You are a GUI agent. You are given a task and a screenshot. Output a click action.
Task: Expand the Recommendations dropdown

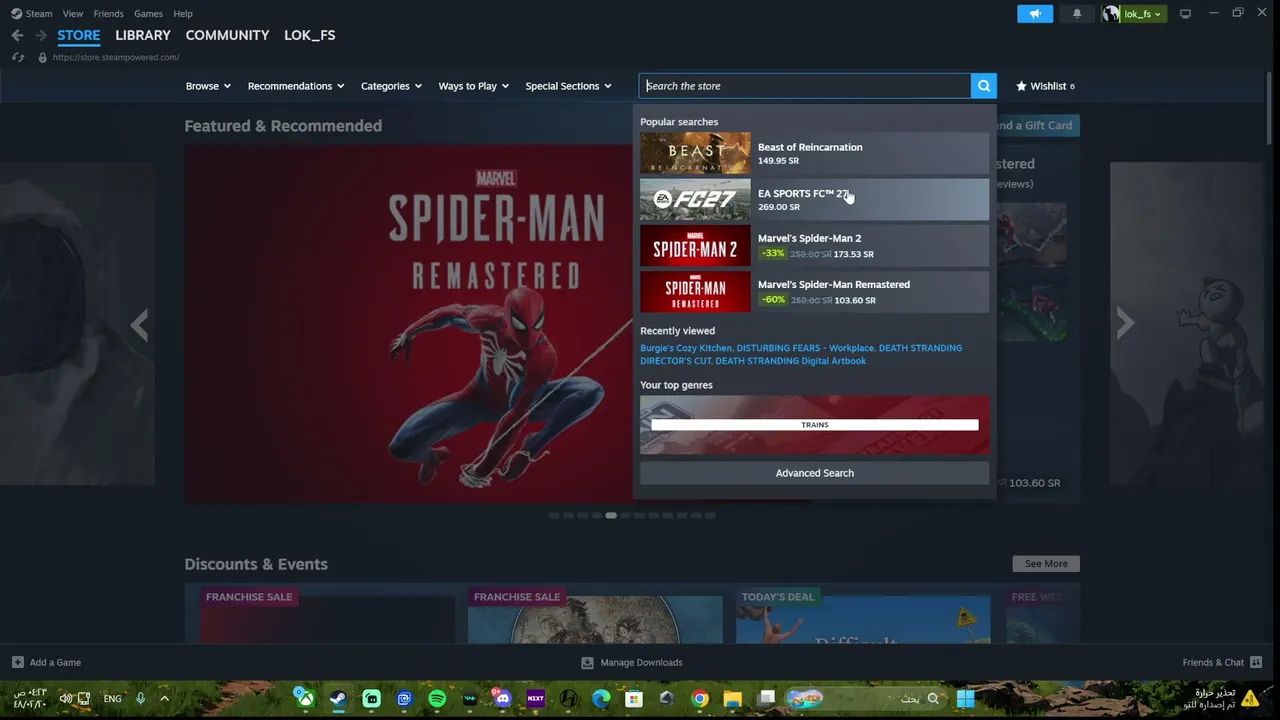tap(296, 86)
